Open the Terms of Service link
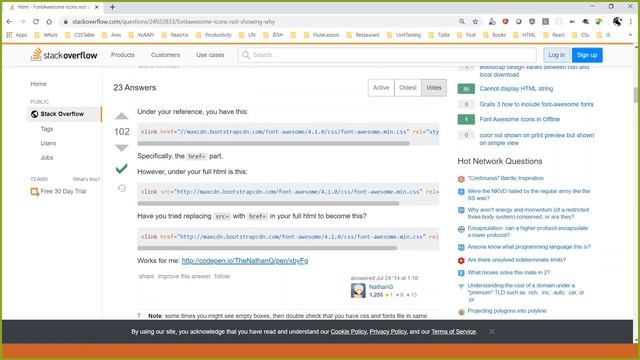640x360 pixels. pos(453,332)
